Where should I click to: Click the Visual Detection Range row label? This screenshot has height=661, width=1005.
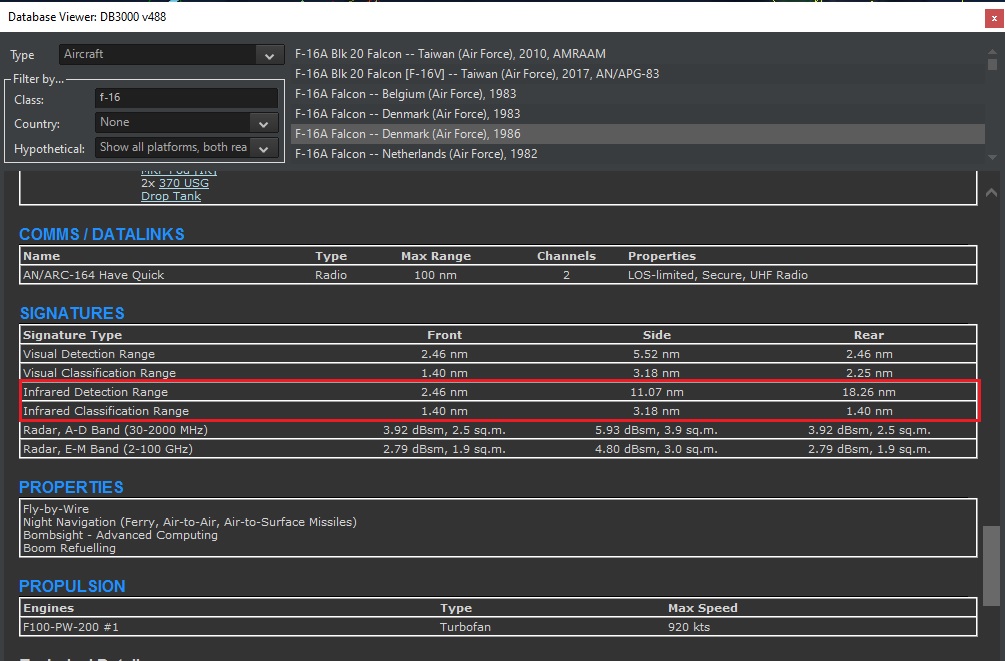pos(89,354)
